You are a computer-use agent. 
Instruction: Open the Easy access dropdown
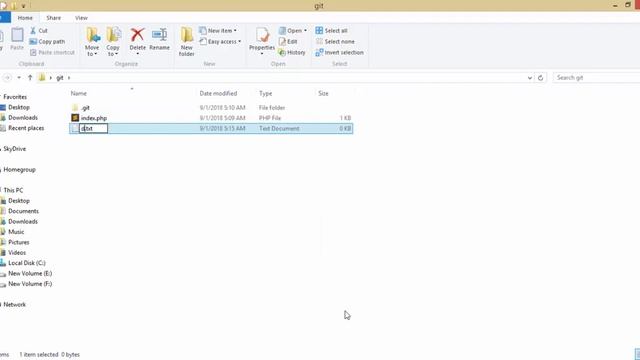[220, 42]
